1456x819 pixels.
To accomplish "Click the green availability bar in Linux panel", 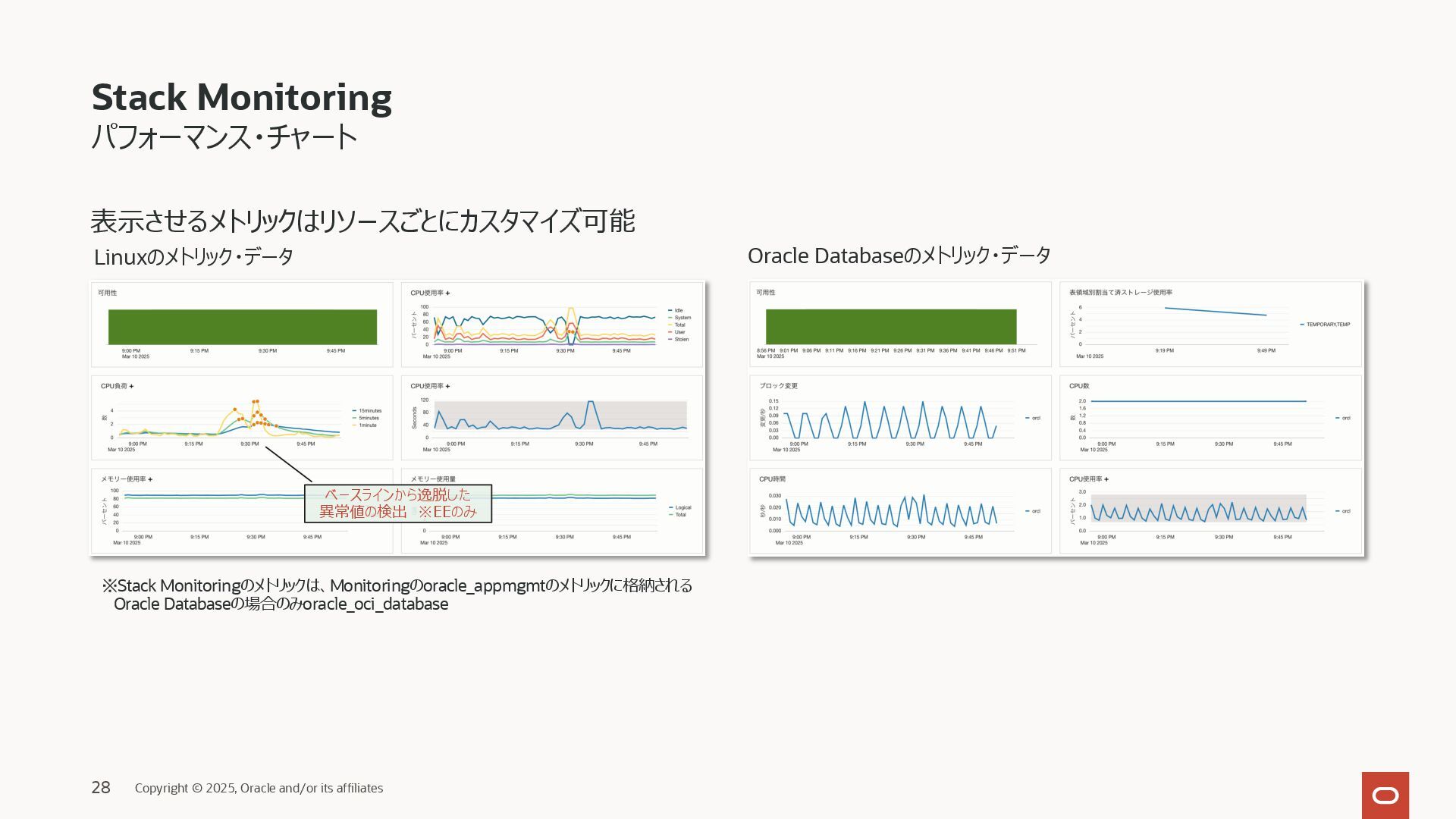I will (x=243, y=327).
